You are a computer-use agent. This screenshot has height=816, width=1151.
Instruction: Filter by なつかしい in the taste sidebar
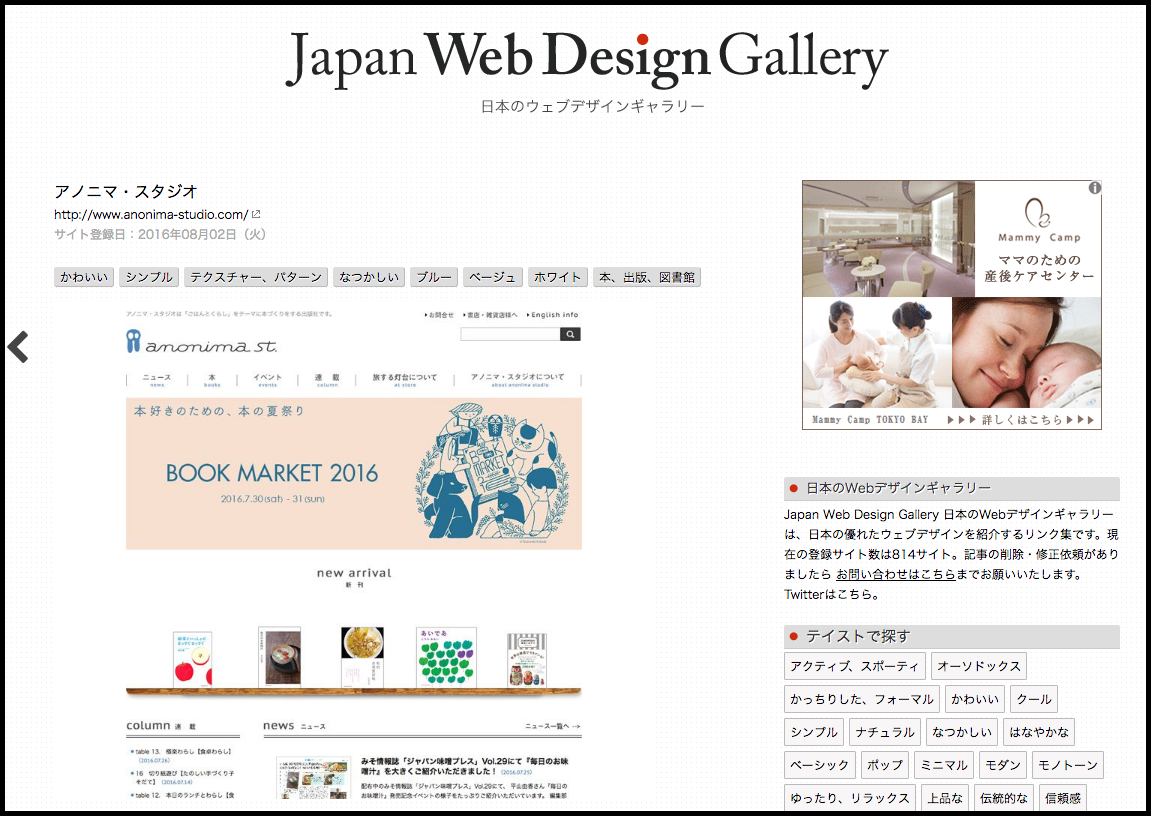pyautogui.click(x=962, y=732)
